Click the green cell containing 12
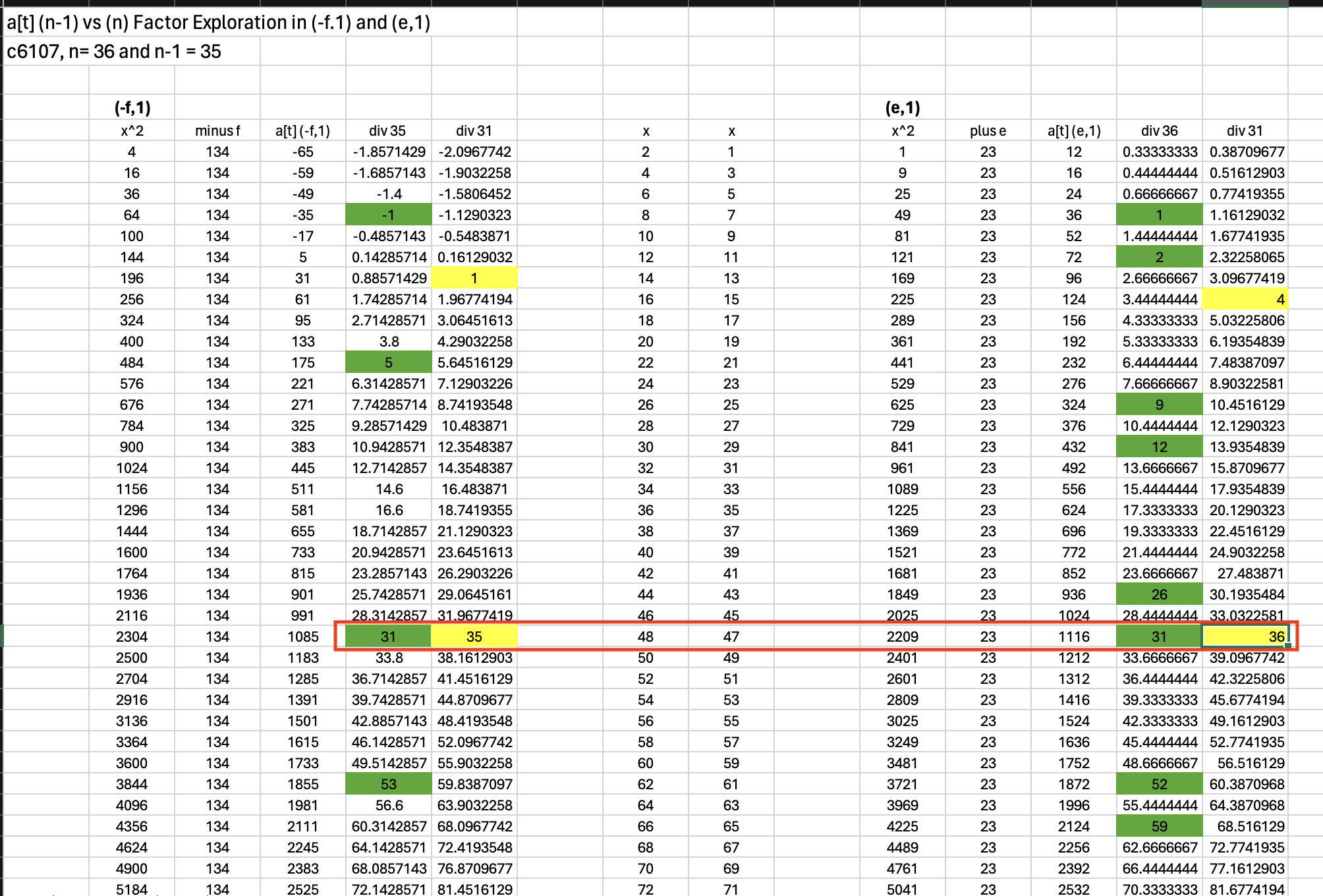This screenshot has height=896, width=1323. pyautogui.click(x=1160, y=447)
